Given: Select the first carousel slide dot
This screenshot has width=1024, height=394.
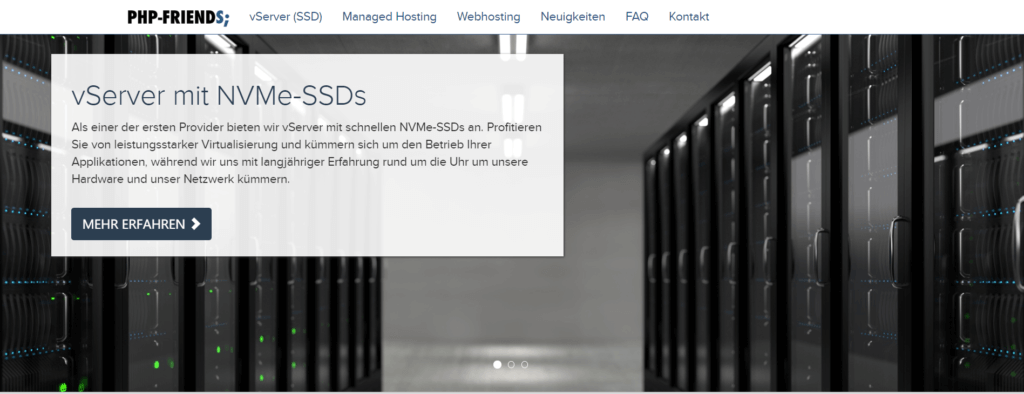Looking at the screenshot, I should [x=497, y=365].
